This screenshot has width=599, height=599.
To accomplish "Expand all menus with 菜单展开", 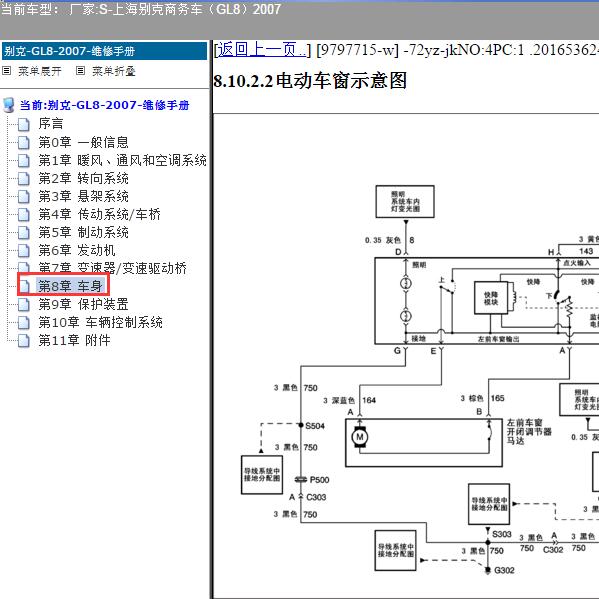I will click(40, 71).
